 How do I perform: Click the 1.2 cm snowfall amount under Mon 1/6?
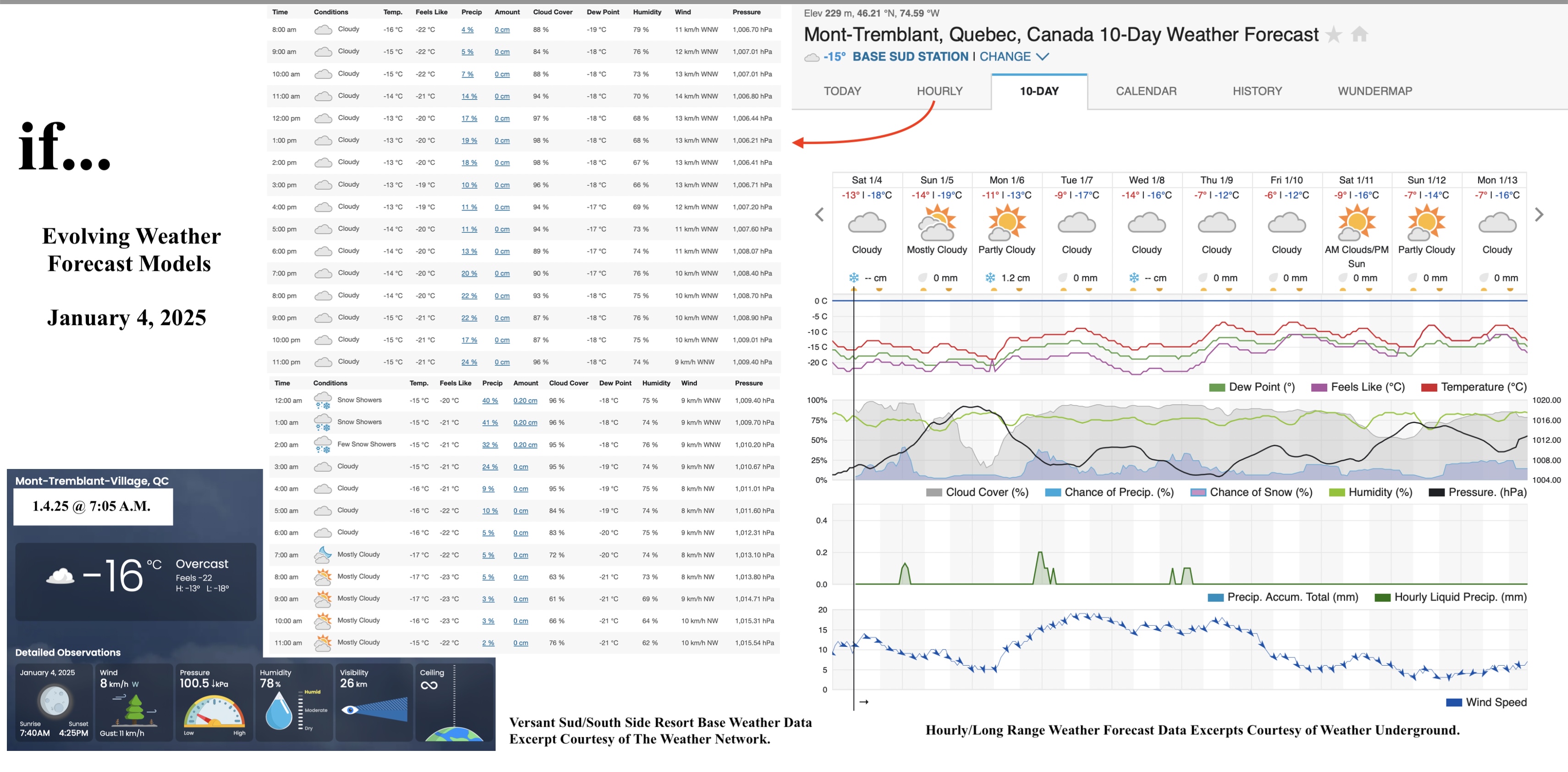click(x=1016, y=278)
